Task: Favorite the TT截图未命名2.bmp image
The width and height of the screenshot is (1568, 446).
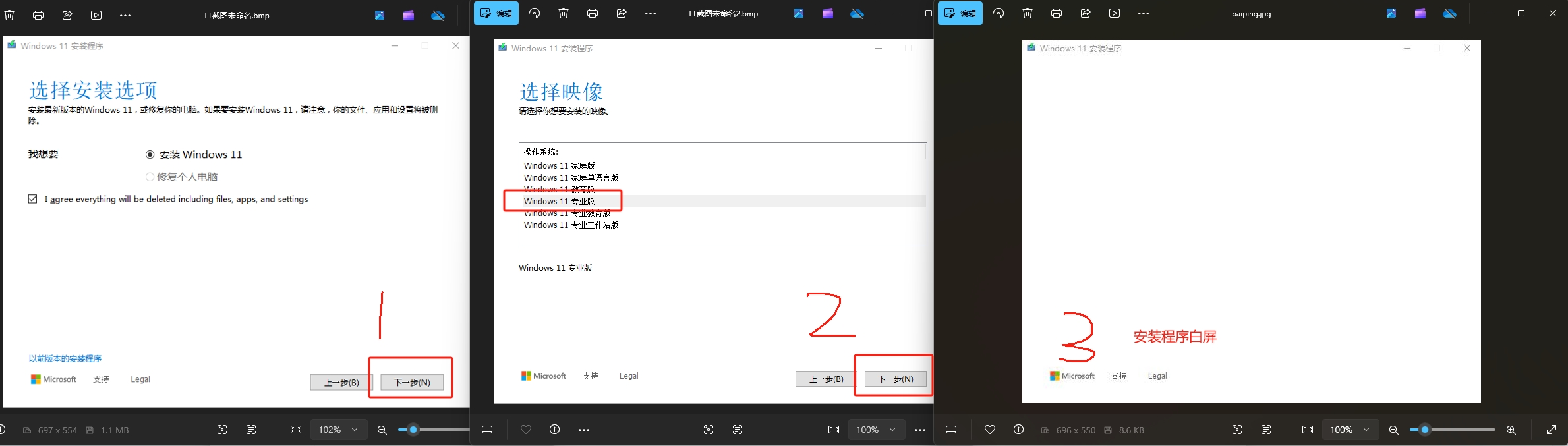Action: pyautogui.click(x=526, y=430)
